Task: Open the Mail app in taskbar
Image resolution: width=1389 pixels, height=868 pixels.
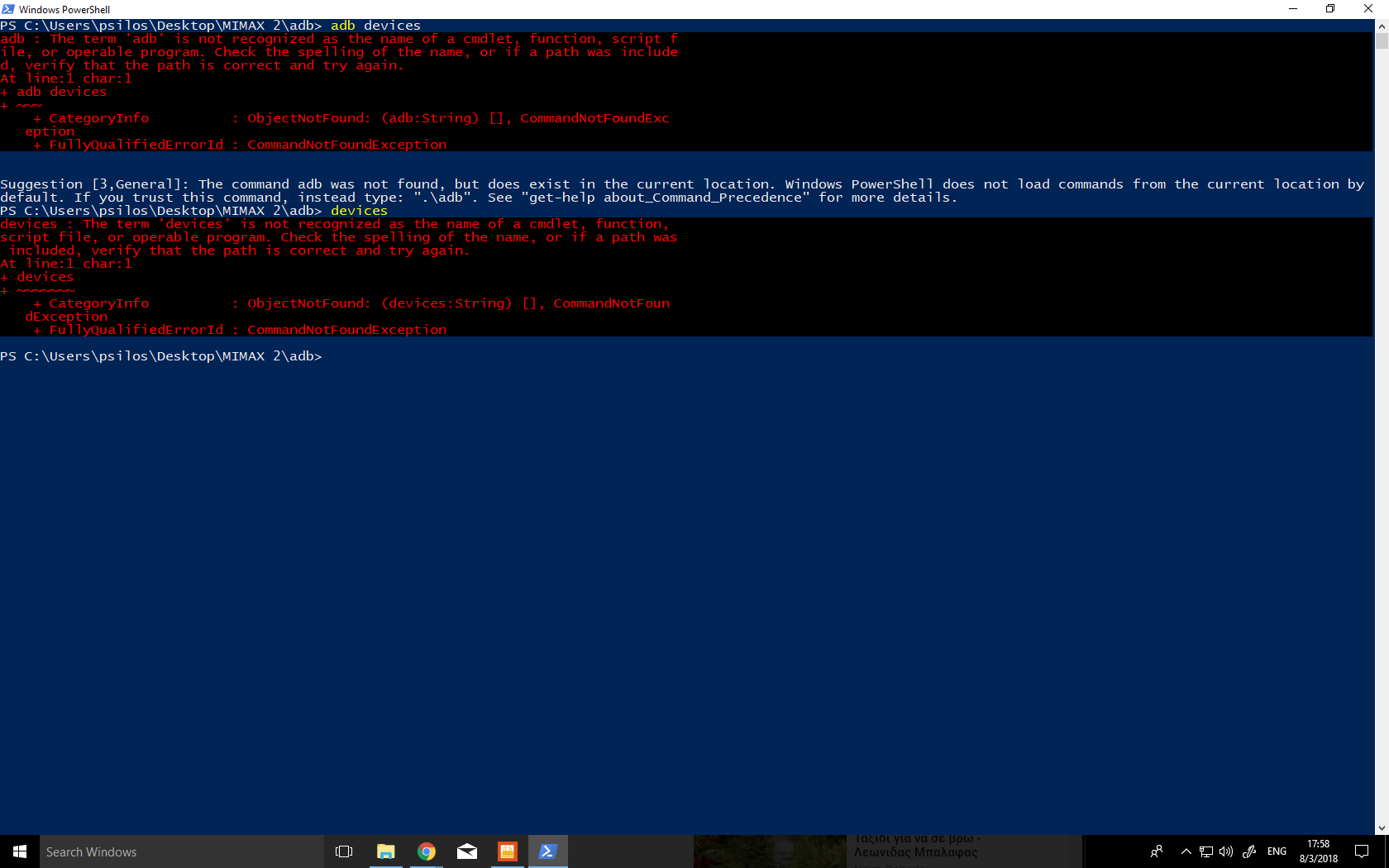Action: [466, 851]
